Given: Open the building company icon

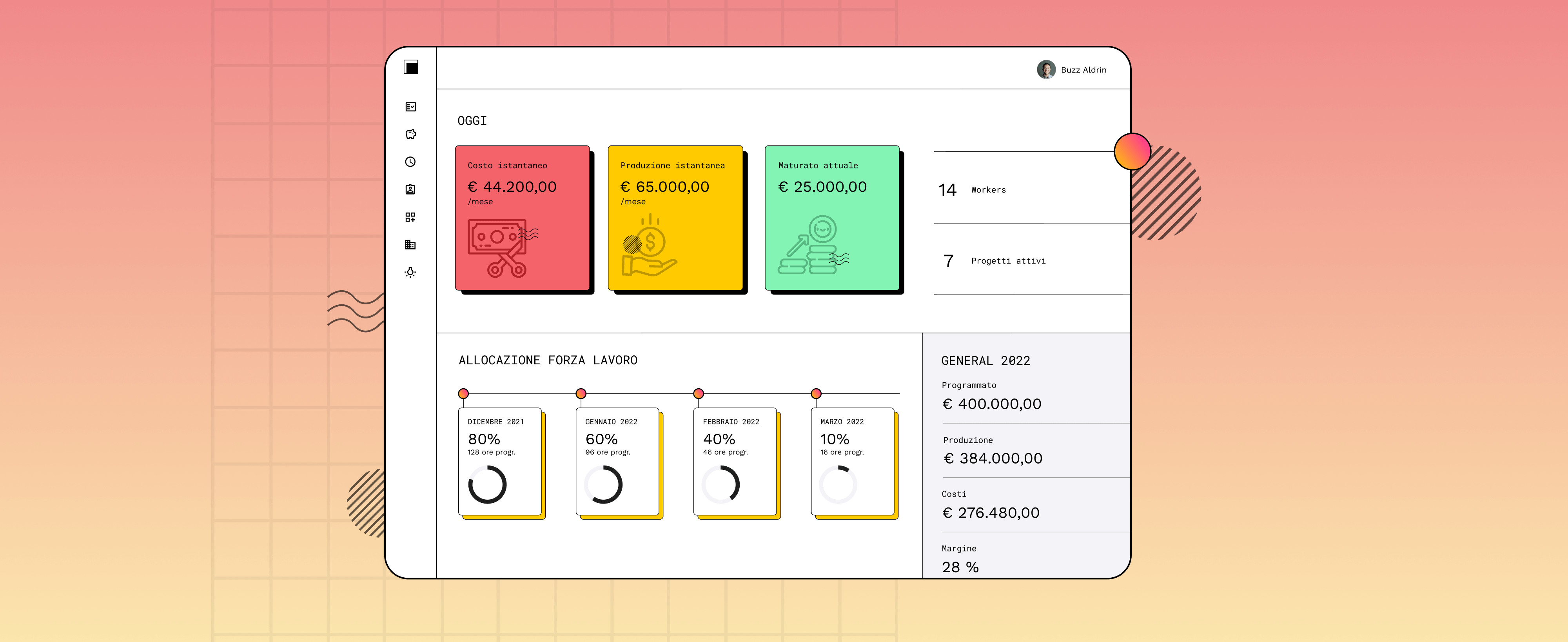Looking at the screenshot, I should (x=411, y=245).
